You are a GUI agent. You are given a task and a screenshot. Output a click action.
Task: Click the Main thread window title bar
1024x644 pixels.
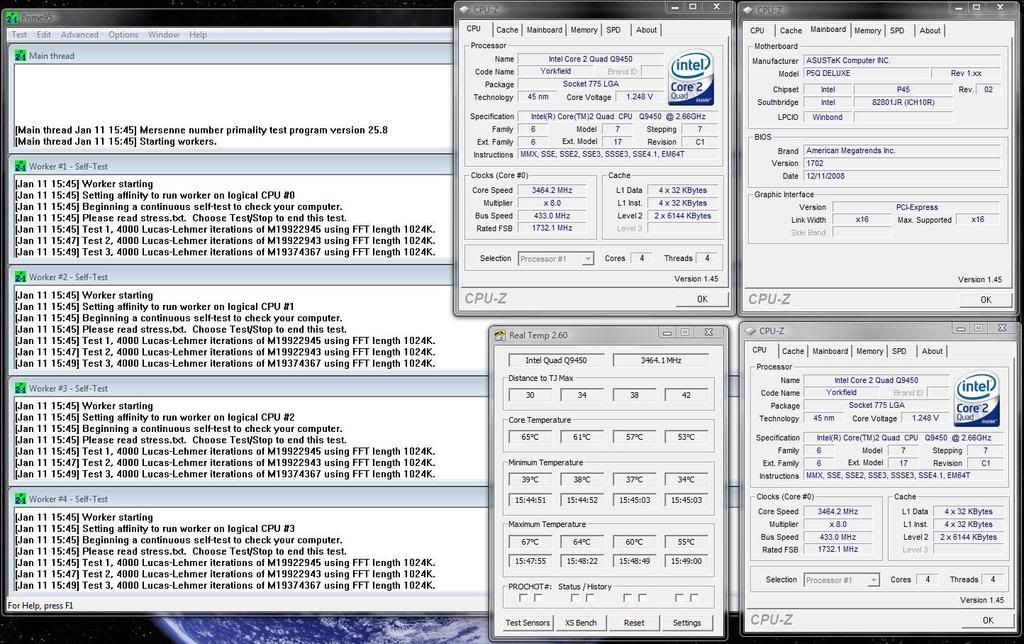pyautogui.click(x=232, y=56)
